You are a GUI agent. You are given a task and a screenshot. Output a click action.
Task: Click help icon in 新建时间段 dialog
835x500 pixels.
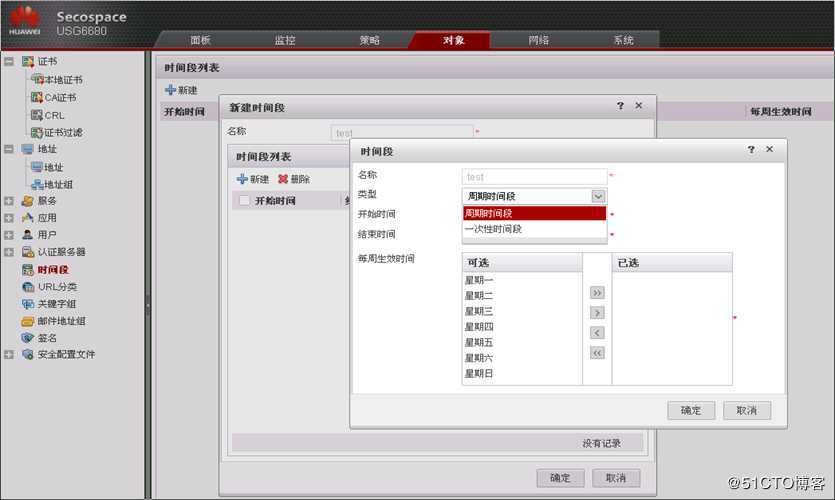(620, 106)
